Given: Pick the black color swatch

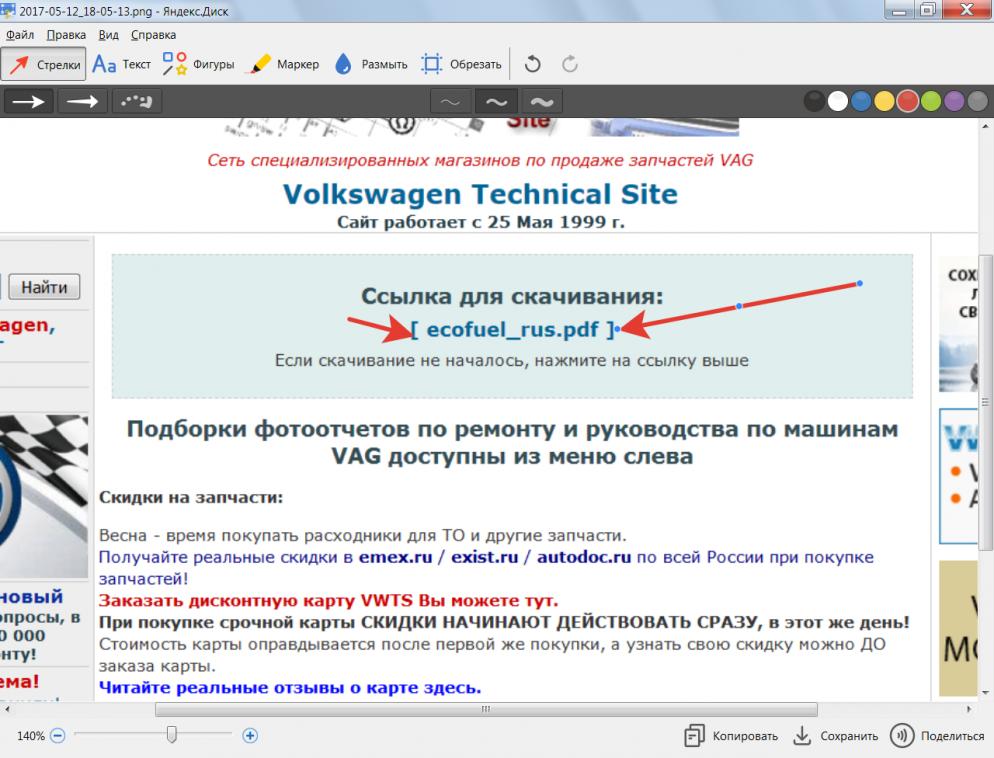Looking at the screenshot, I should click(815, 101).
